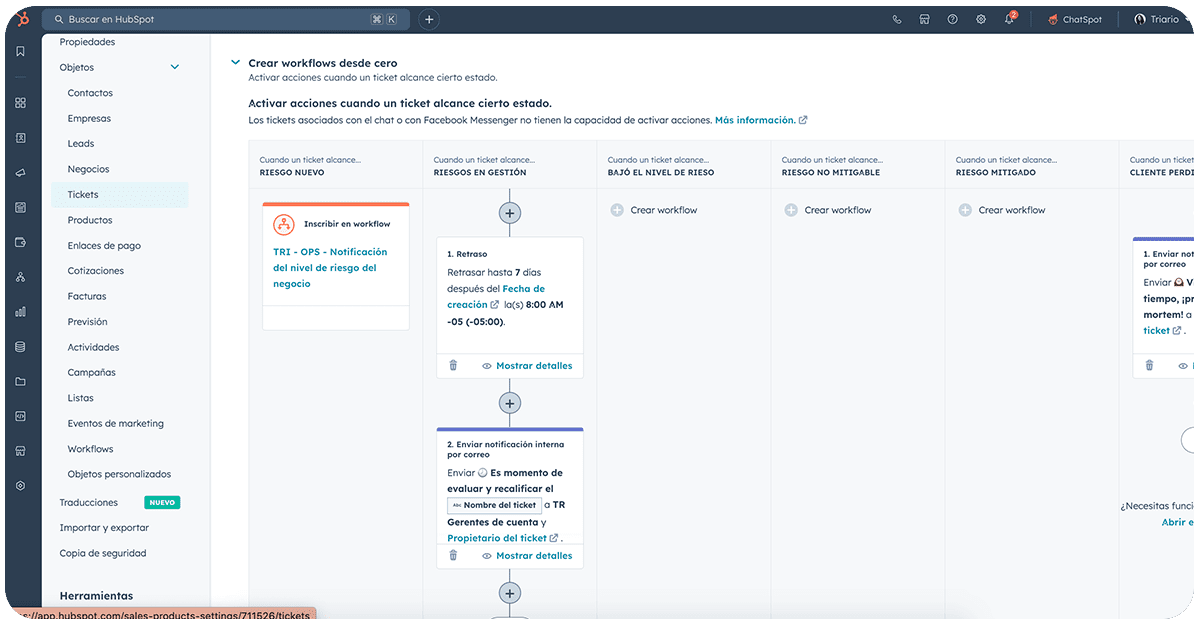Collapse the Objetos section chevron

(175, 67)
